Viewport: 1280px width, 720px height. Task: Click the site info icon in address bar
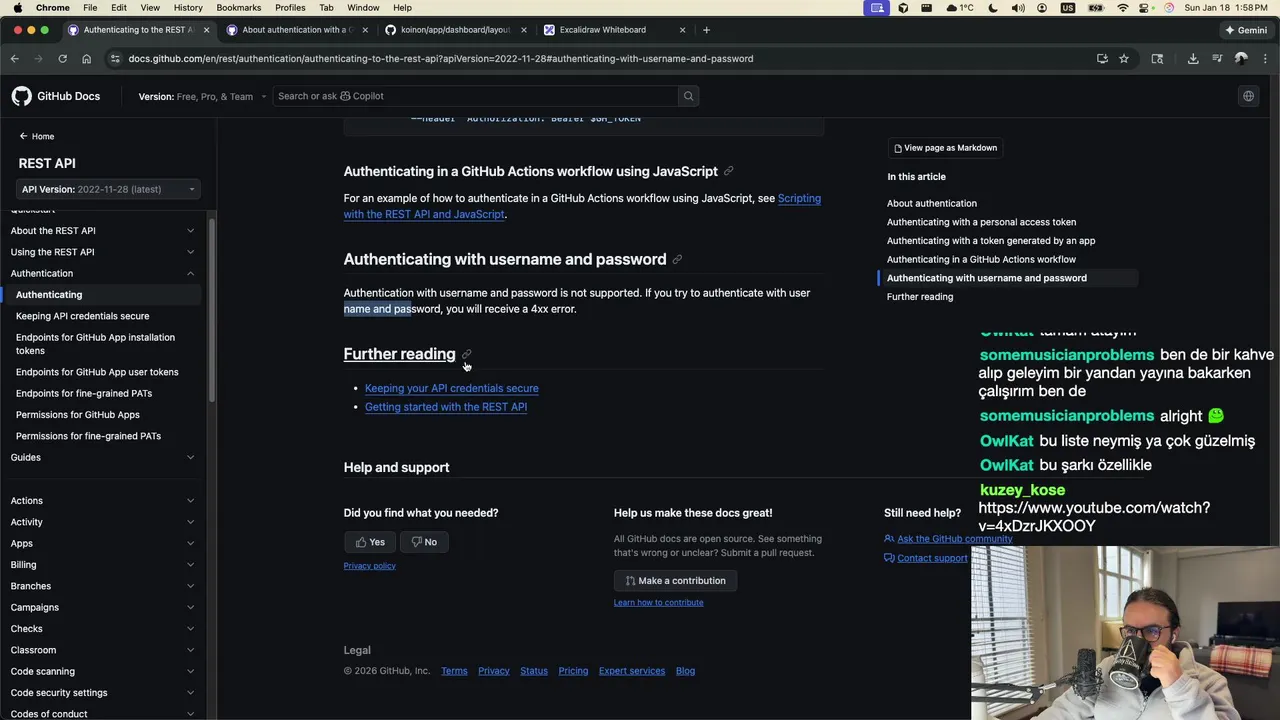tap(115, 59)
